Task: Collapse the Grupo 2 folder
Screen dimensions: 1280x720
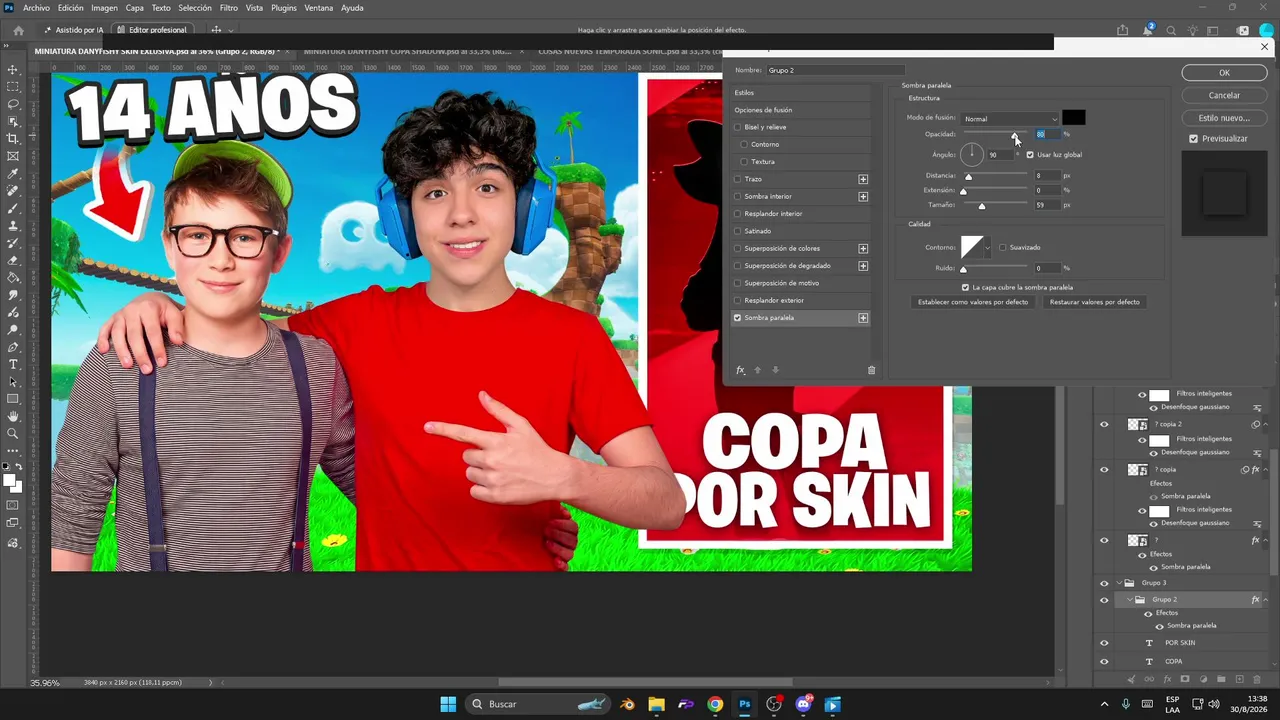Action: (x=1129, y=600)
